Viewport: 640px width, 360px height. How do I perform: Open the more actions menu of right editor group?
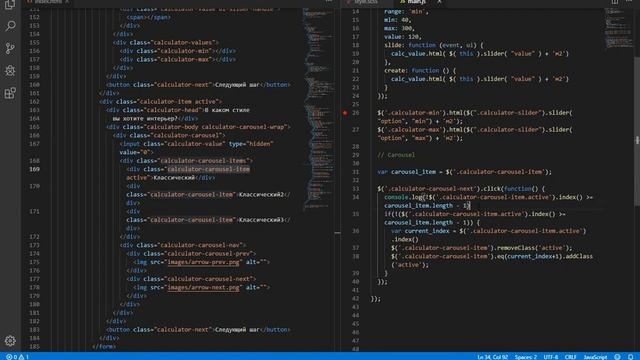(629, 2)
